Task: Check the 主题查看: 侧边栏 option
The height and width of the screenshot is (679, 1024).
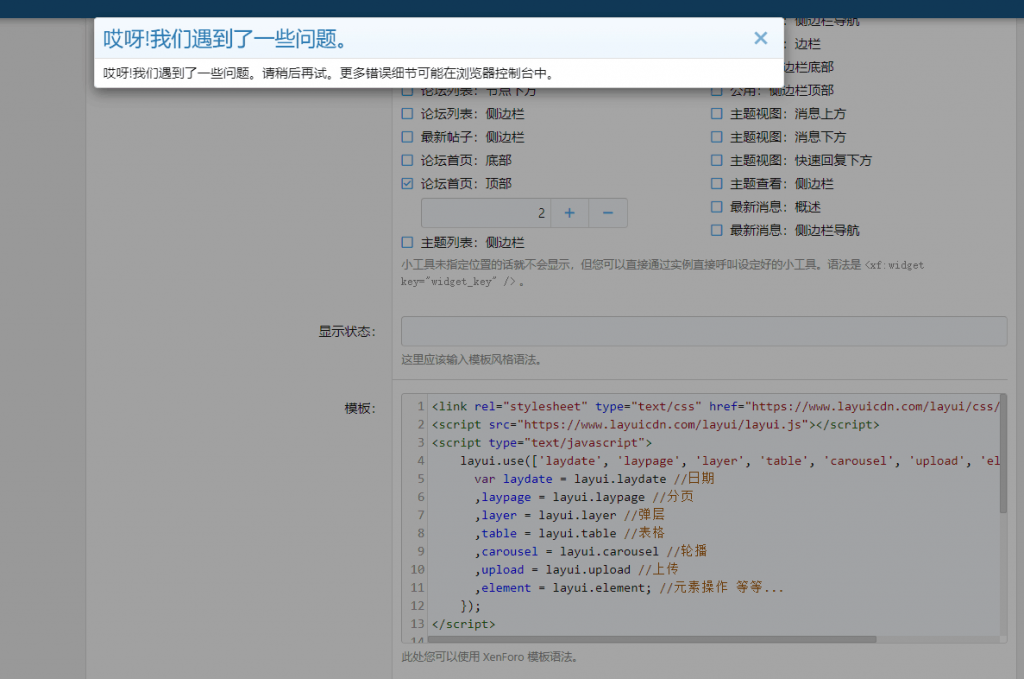Action: [x=717, y=184]
